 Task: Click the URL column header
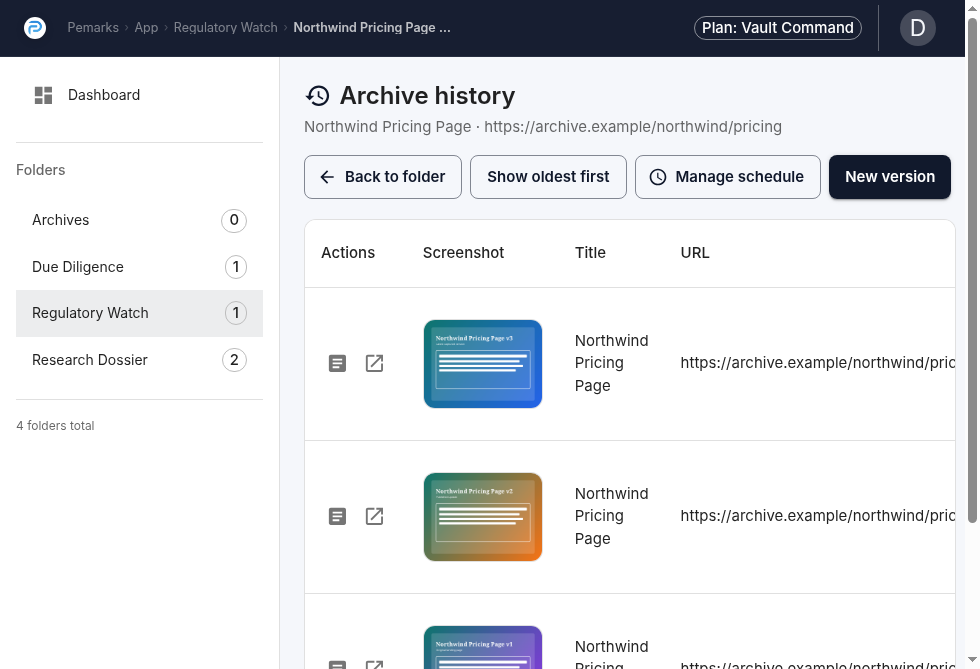695,253
